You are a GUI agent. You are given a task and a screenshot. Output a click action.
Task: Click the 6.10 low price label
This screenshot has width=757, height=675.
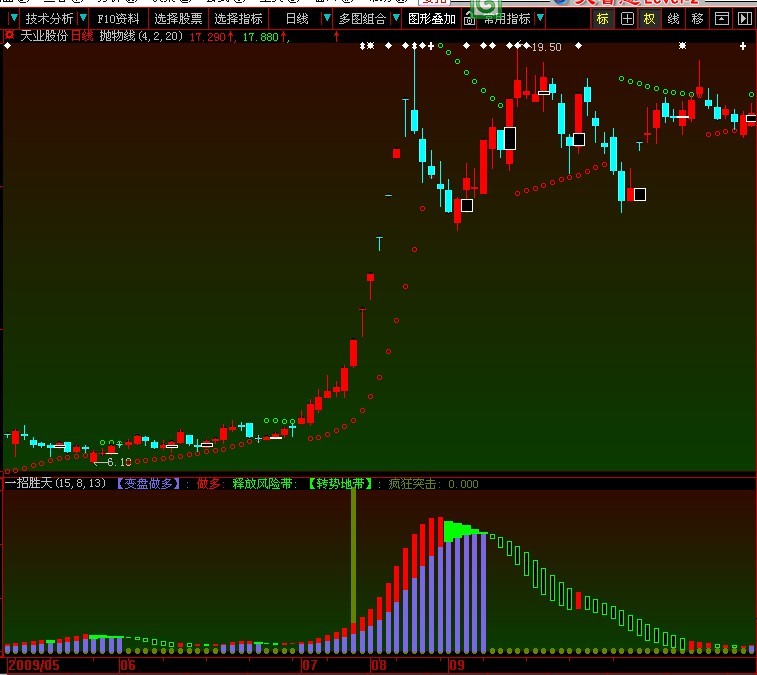(x=119, y=462)
